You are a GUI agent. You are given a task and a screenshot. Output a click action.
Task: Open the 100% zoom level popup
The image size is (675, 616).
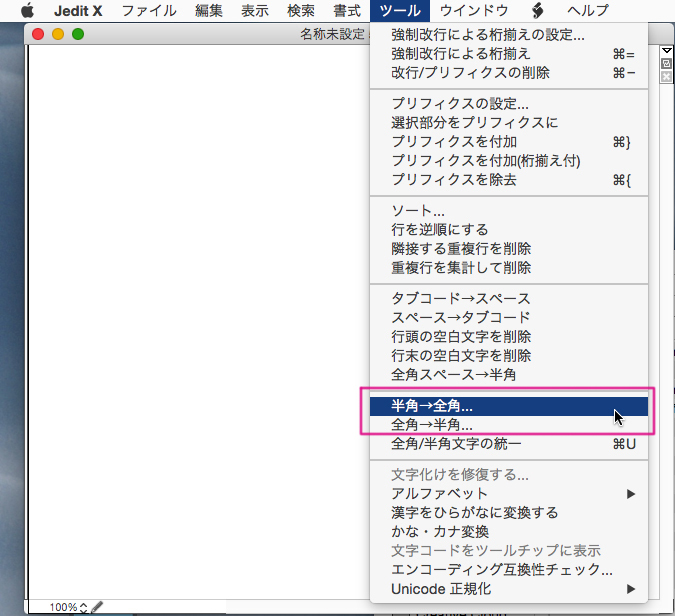point(68,607)
